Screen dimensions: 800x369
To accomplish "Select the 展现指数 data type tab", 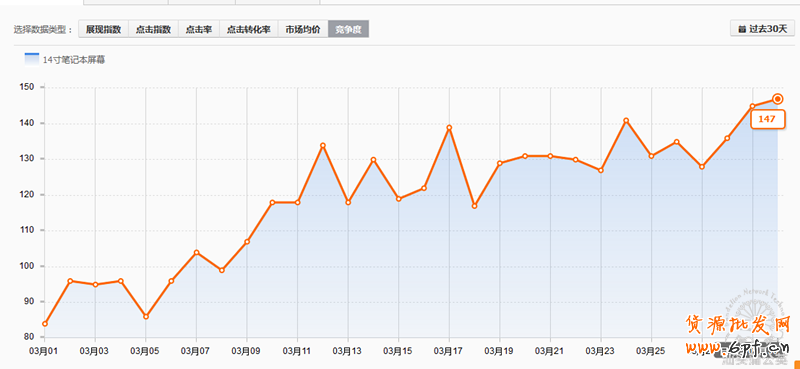I will point(104,29).
